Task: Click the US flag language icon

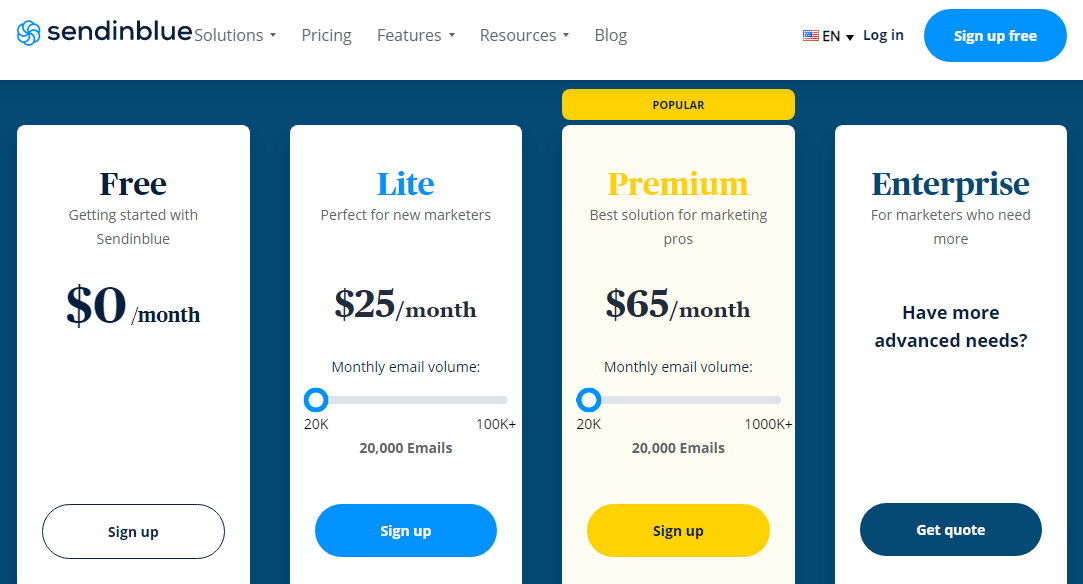Action: pos(810,35)
